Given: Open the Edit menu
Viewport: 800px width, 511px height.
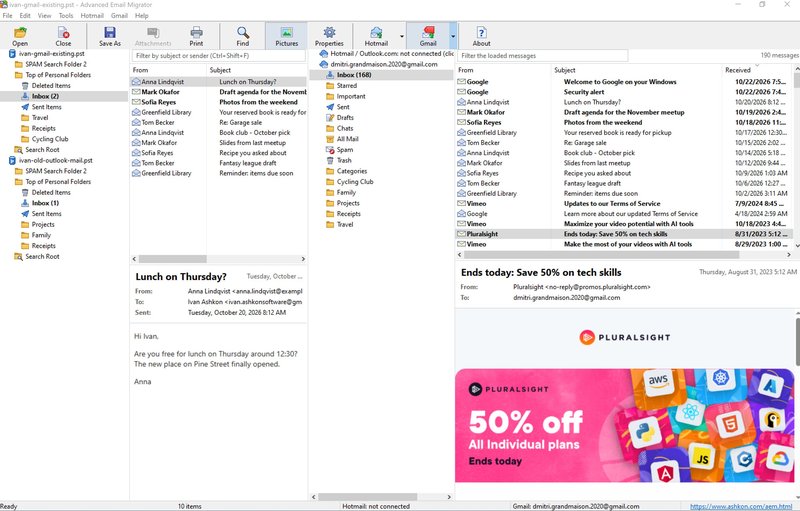Looking at the screenshot, I should click(x=25, y=16).
